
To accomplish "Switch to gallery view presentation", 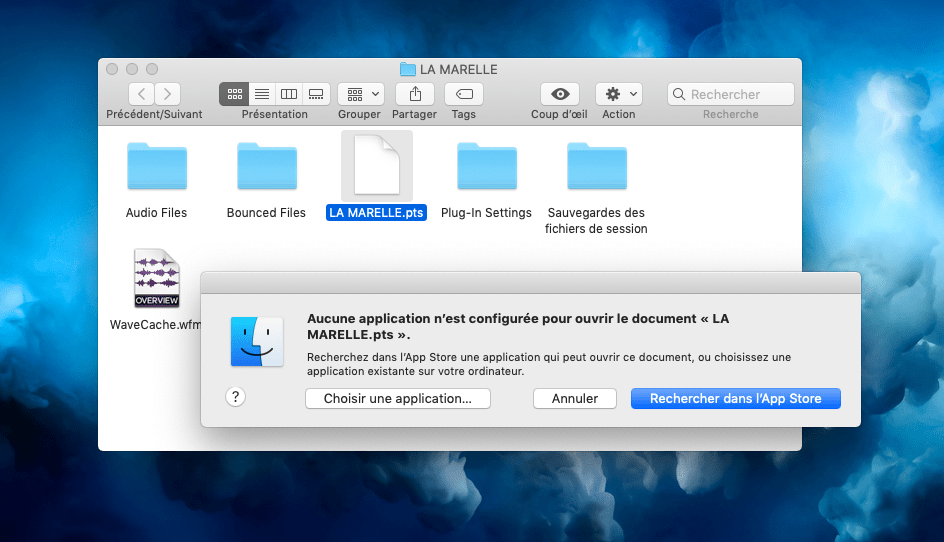I will tap(316, 94).
